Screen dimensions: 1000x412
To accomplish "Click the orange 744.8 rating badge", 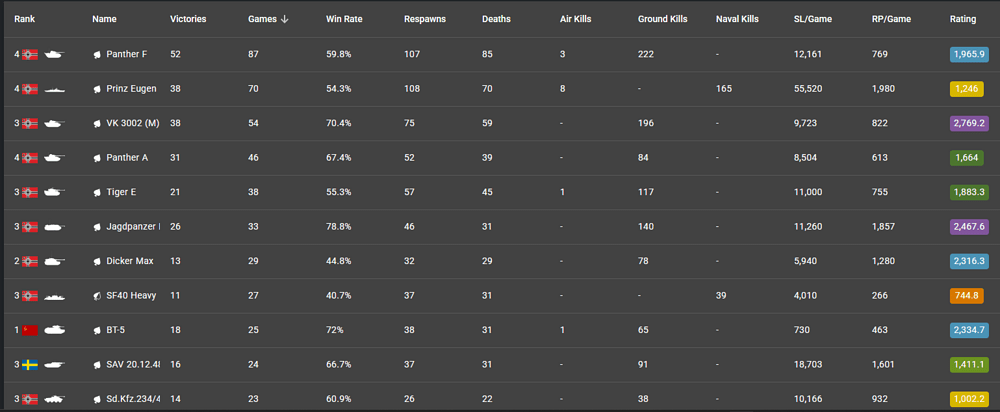I will click(968, 296).
